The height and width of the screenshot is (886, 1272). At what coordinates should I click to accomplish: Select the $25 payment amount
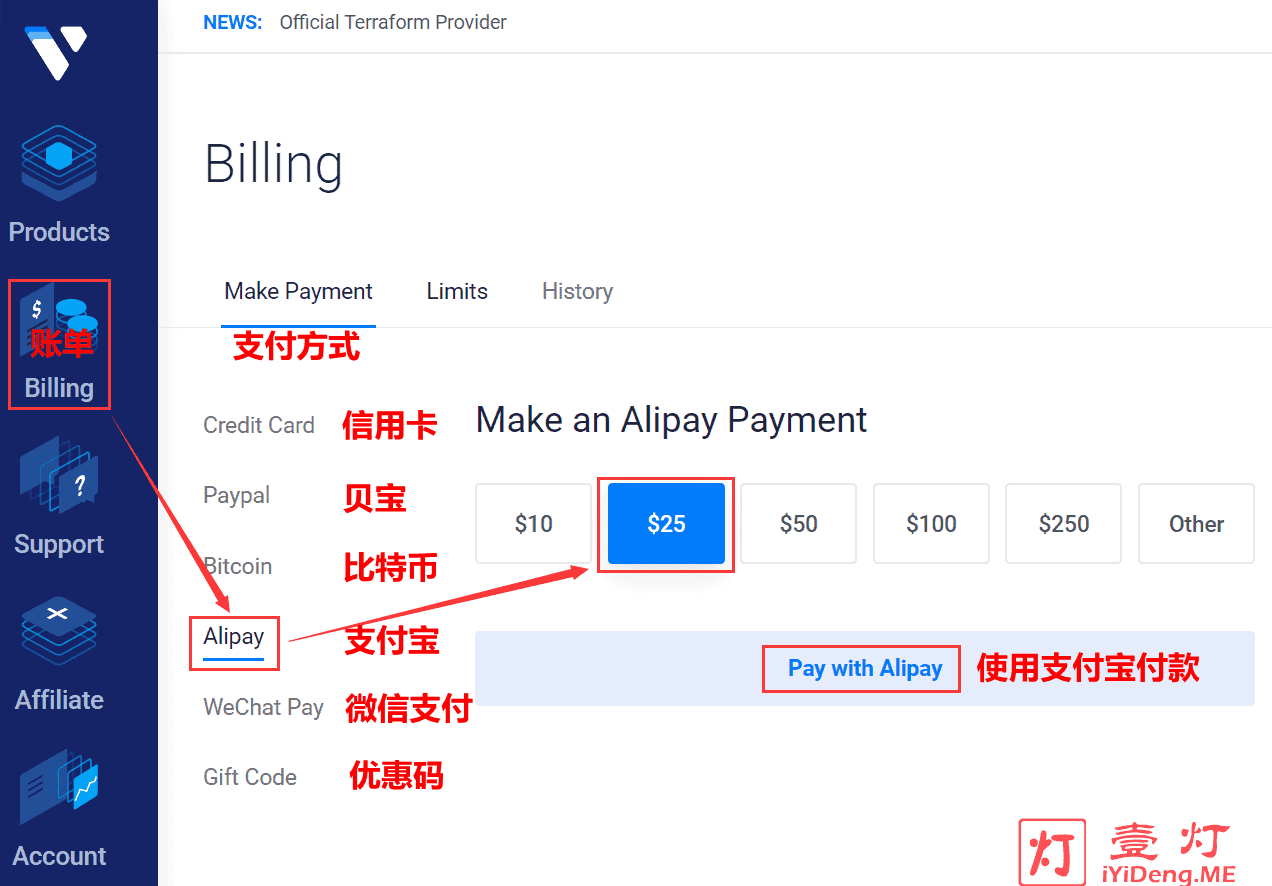(666, 524)
